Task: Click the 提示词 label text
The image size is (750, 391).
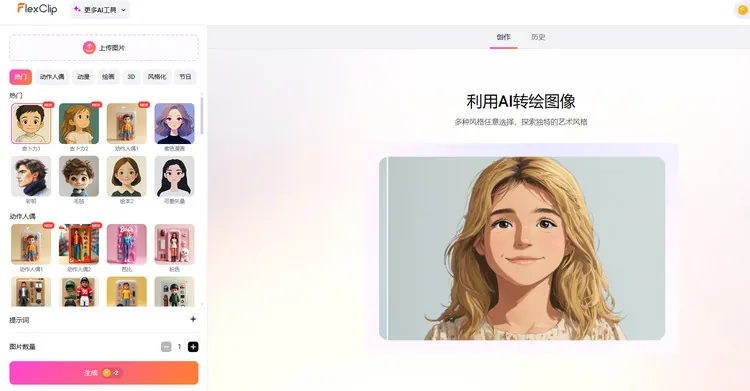Action: (x=19, y=320)
